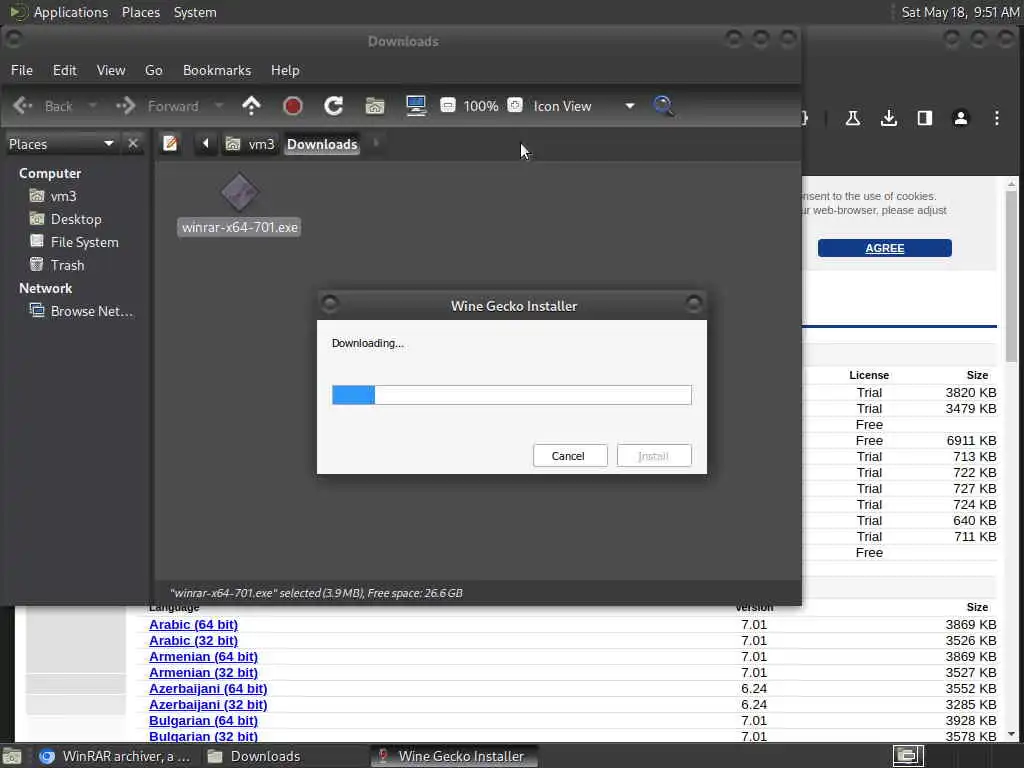Open System menu in top panel
Viewport: 1024px width, 768px height.
click(195, 12)
